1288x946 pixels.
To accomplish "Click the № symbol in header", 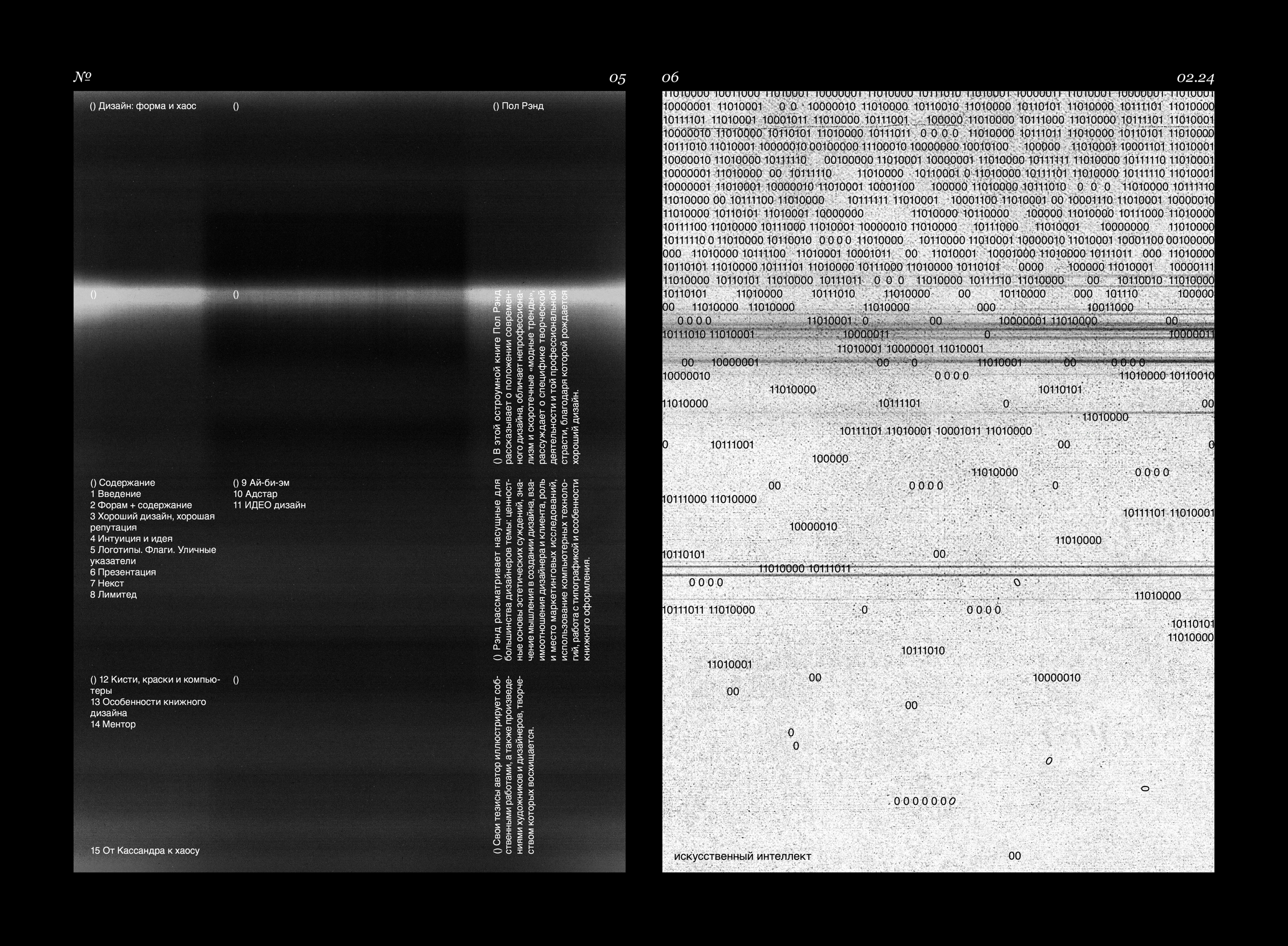I will pos(83,77).
